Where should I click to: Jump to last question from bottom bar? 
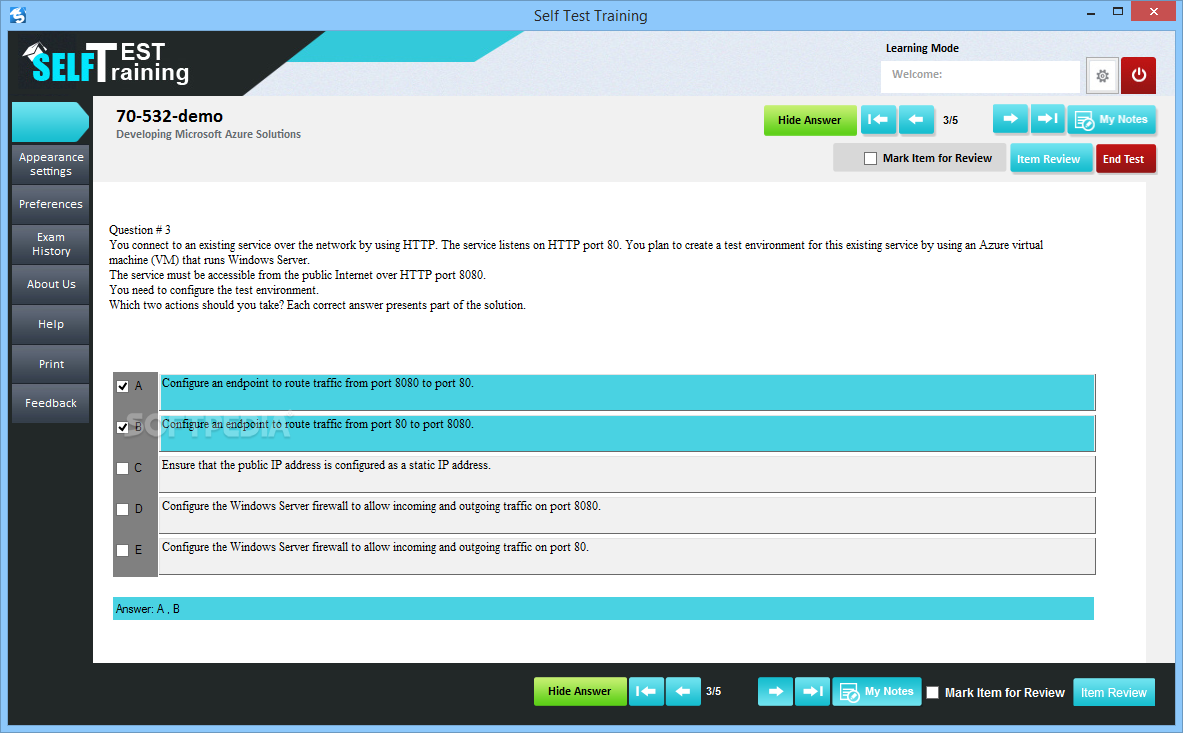(813, 692)
